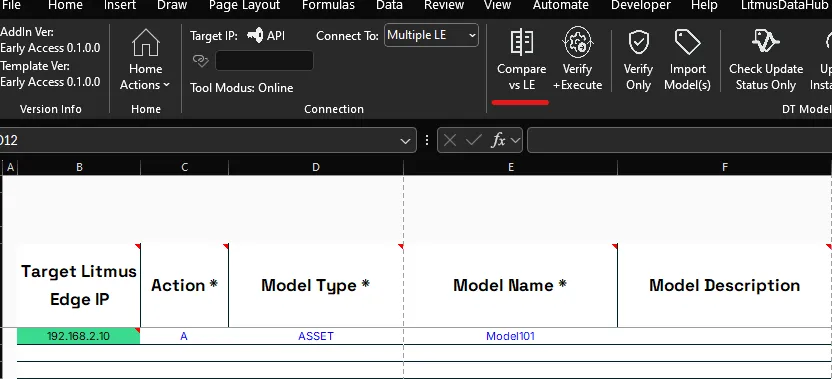The width and height of the screenshot is (832, 379).
Task: Switch to the Home ribbon tab
Action: point(65,5)
